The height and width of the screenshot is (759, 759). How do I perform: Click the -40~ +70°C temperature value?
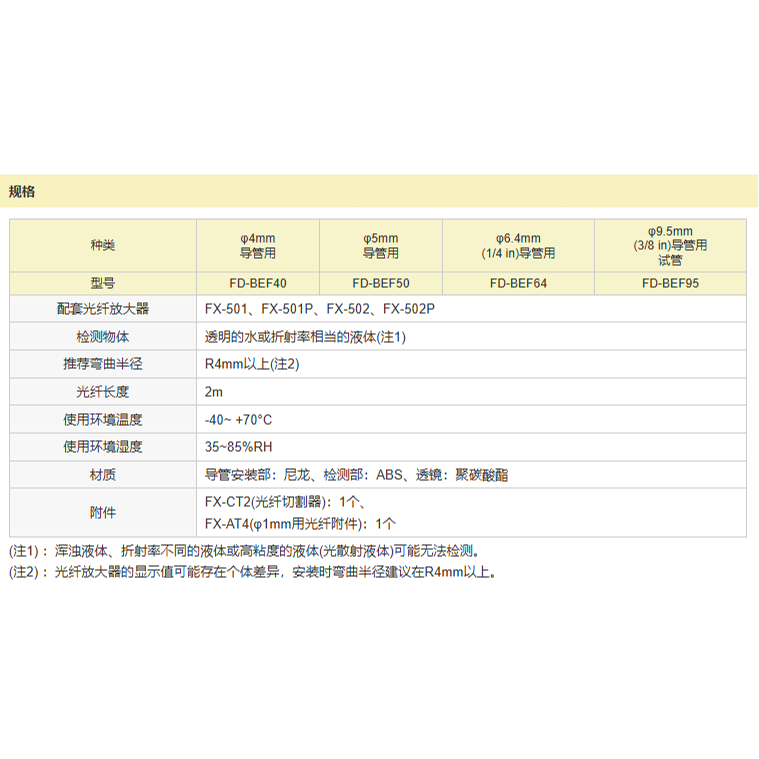pyautogui.click(x=238, y=420)
